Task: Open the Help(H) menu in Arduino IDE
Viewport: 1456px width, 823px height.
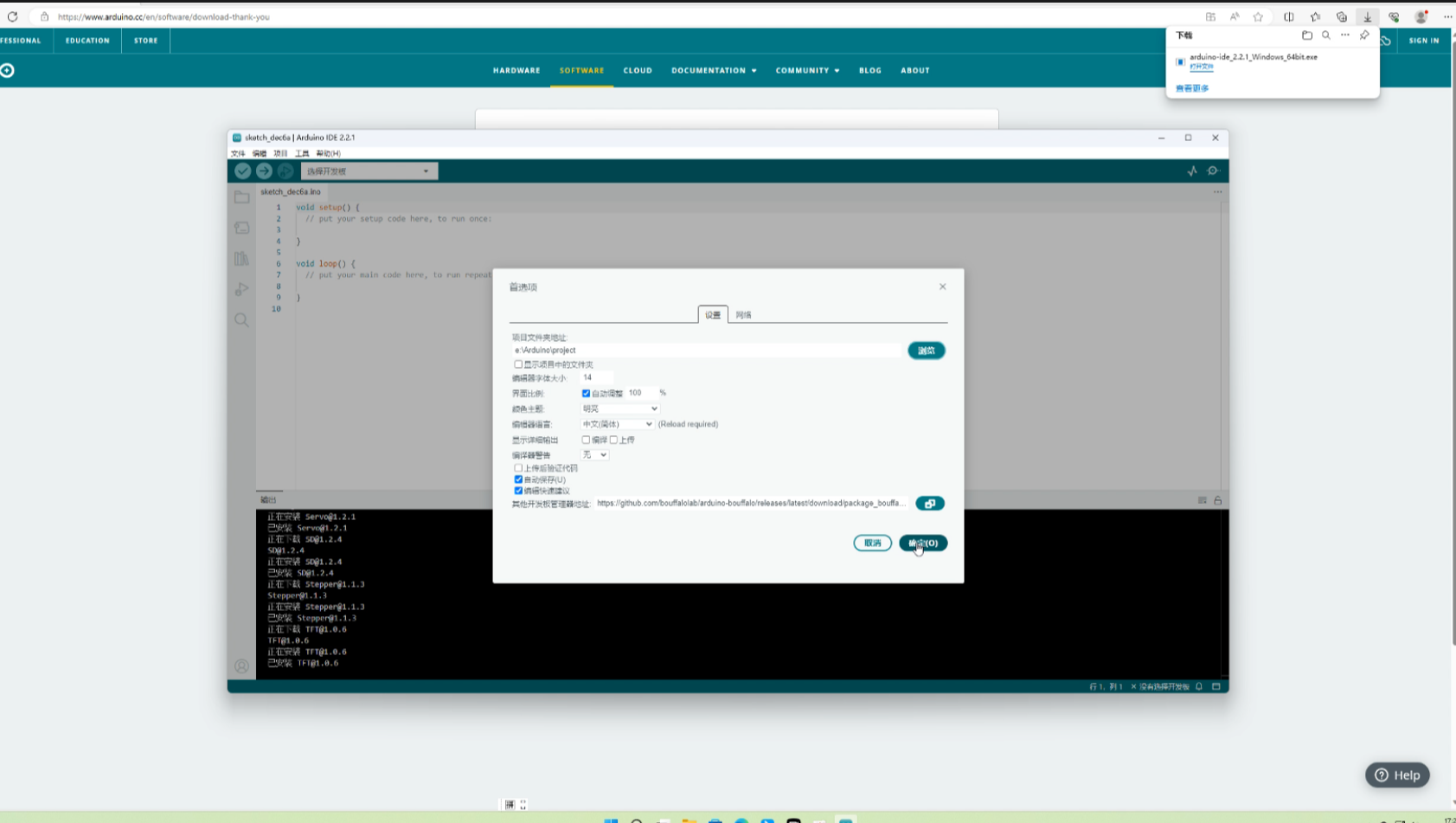Action: click(x=328, y=153)
